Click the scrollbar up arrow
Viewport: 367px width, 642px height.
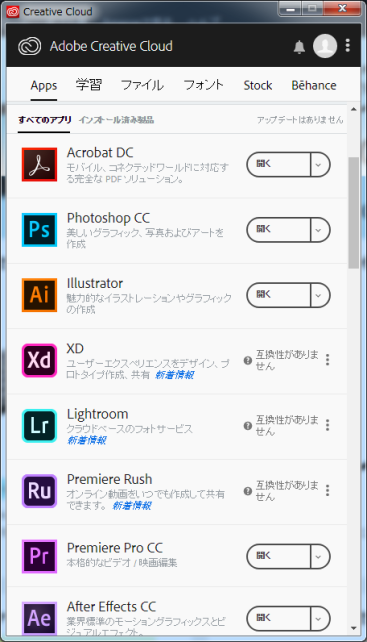(x=353, y=109)
